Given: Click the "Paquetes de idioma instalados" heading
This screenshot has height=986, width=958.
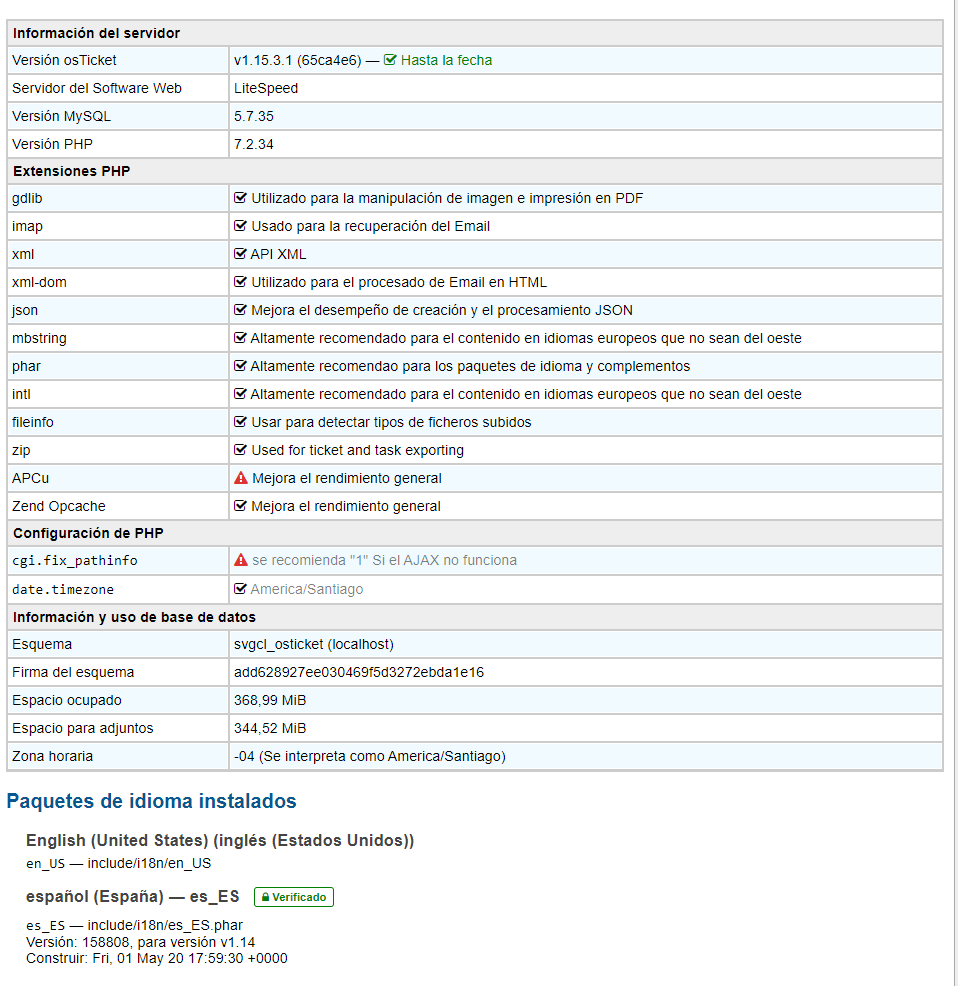Looking at the screenshot, I should pyautogui.click(x=152, y=801).
